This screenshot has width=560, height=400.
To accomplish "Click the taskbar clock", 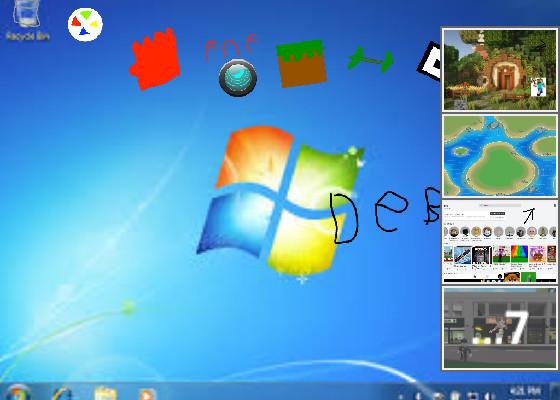I will (526, 393).
